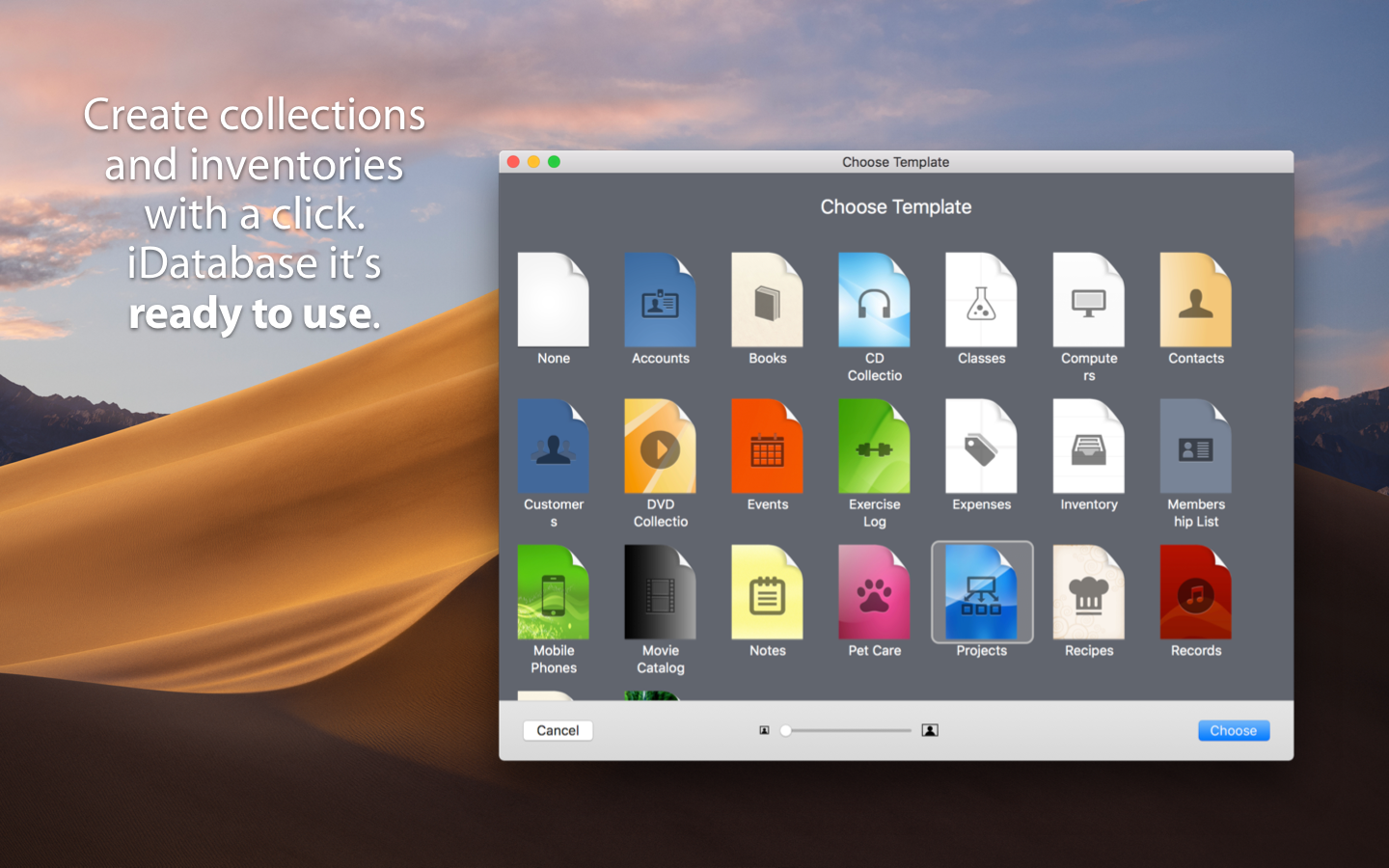Click the 'Movie Catalog' template label
The width and height of the screenshot is (1389, 868).
tap(661, 660)
